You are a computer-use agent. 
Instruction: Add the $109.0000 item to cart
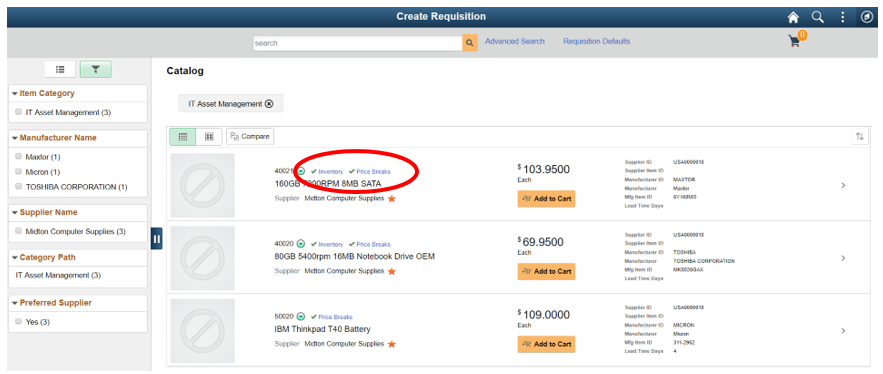[546, 344]
